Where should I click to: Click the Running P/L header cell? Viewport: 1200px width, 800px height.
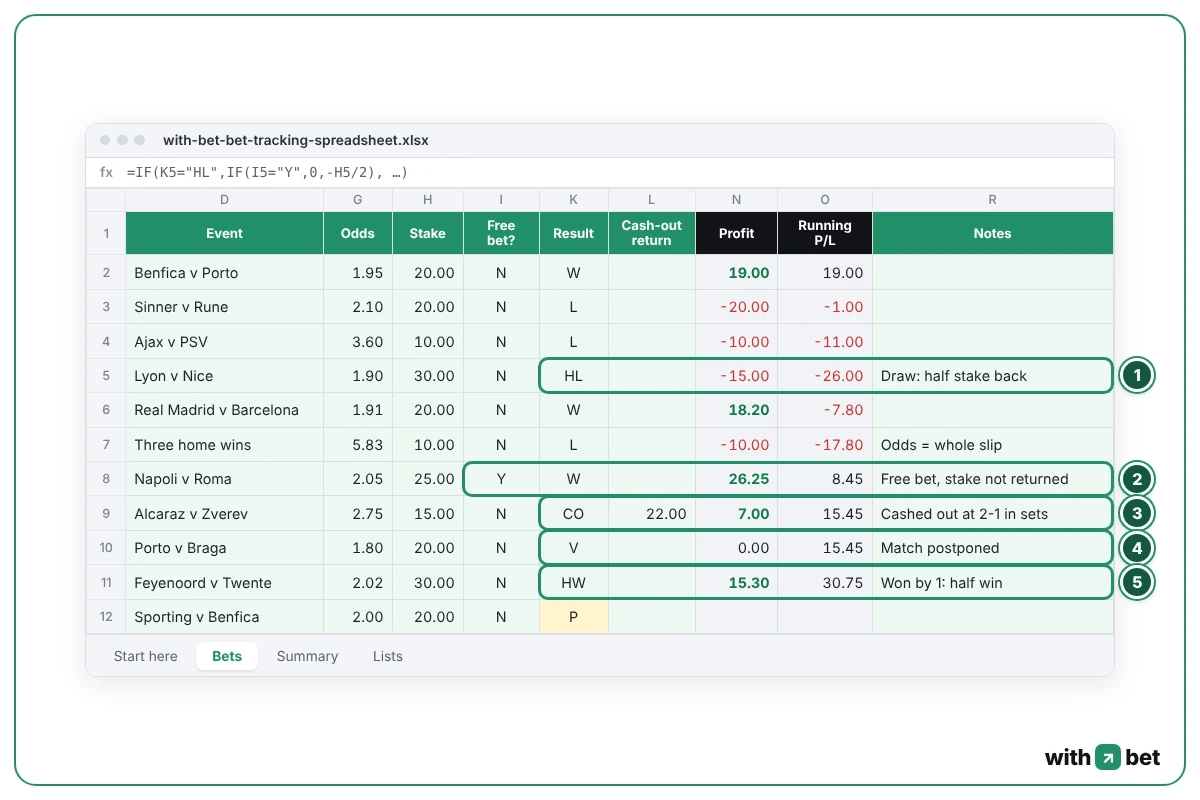coord(825,233)
